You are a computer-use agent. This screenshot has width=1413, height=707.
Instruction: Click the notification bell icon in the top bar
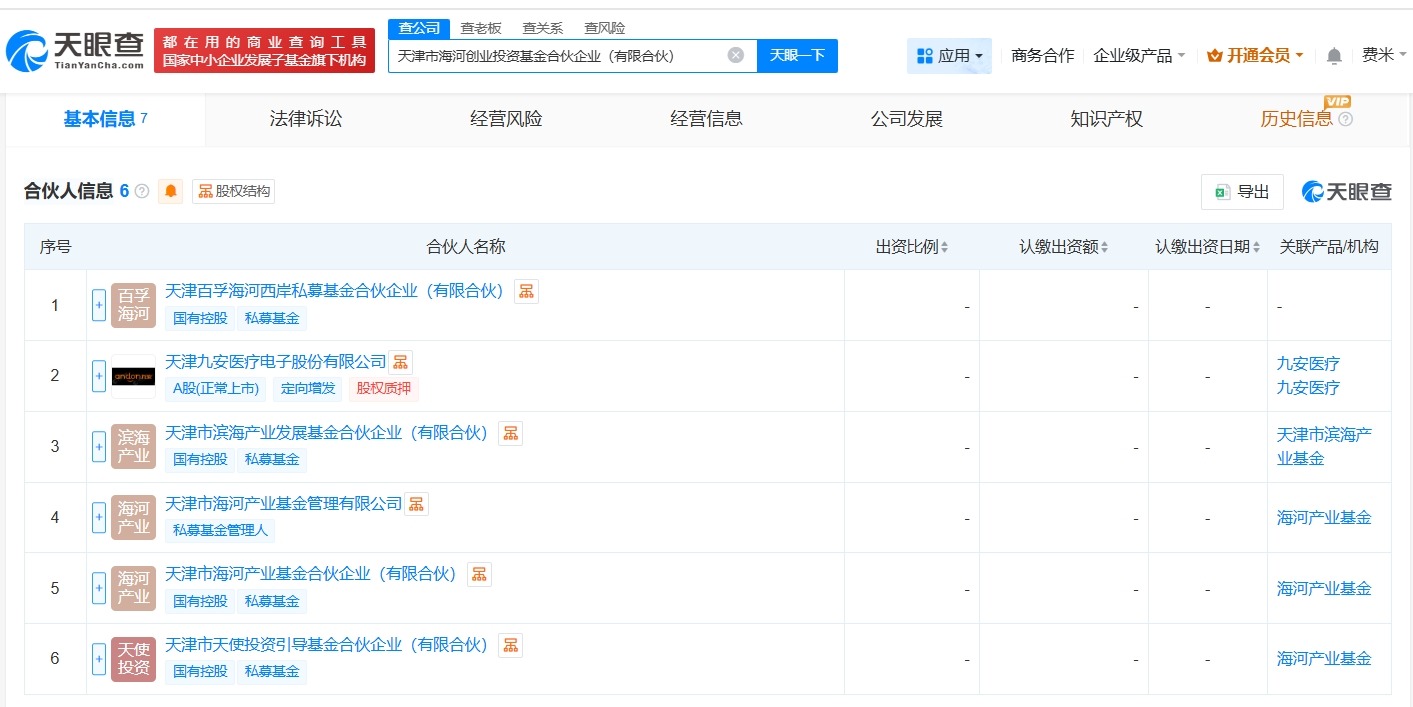[x=1333, y=56]
